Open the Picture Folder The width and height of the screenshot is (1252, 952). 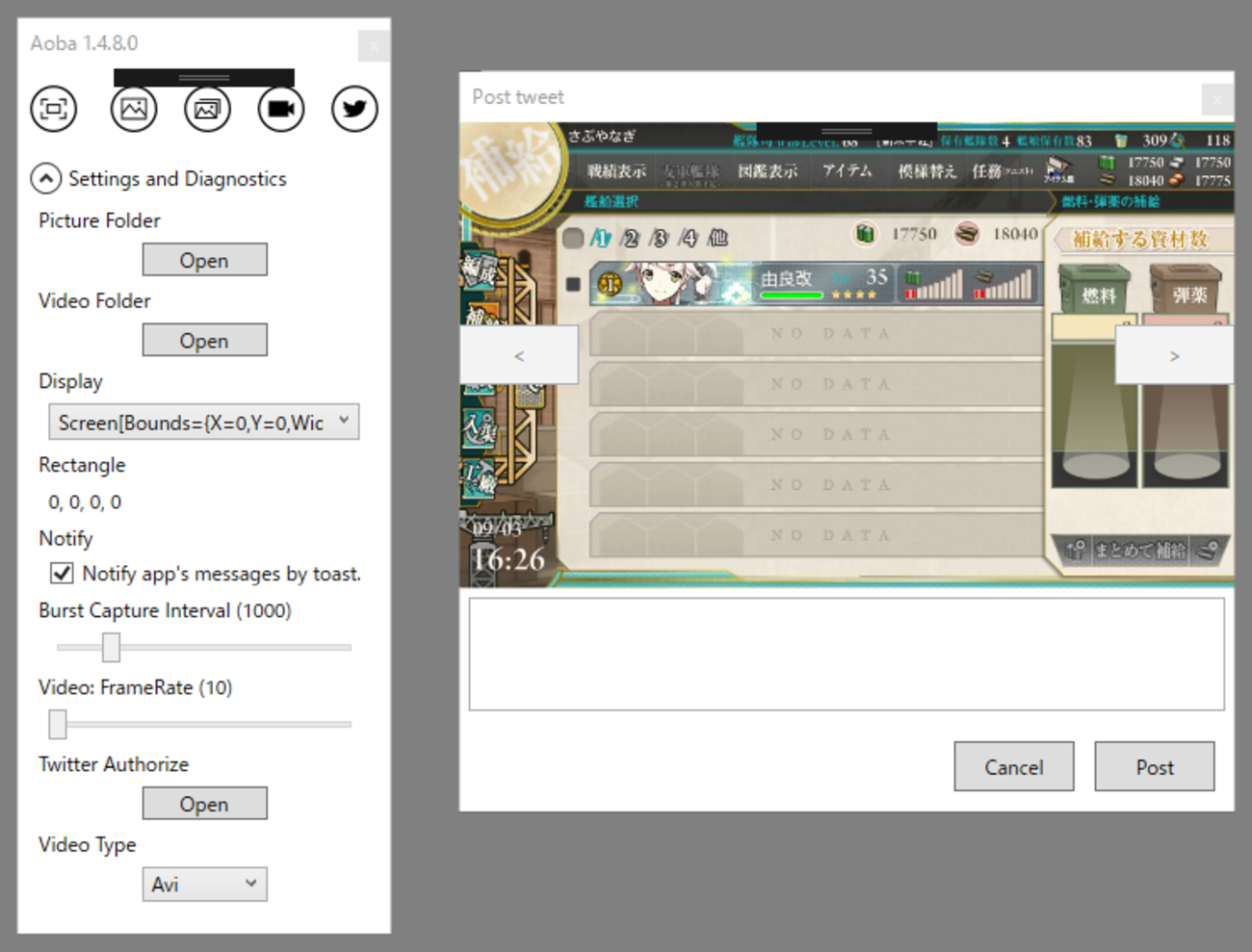[204, 260]
